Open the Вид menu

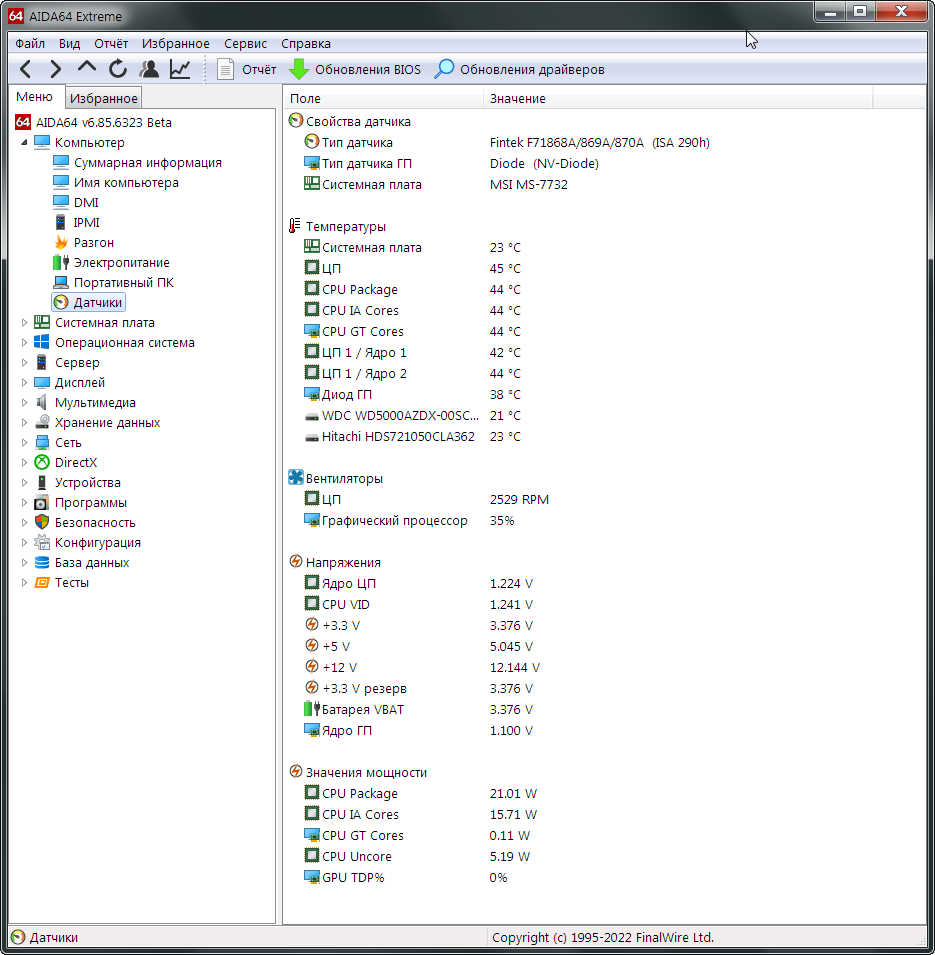point(69,43)
